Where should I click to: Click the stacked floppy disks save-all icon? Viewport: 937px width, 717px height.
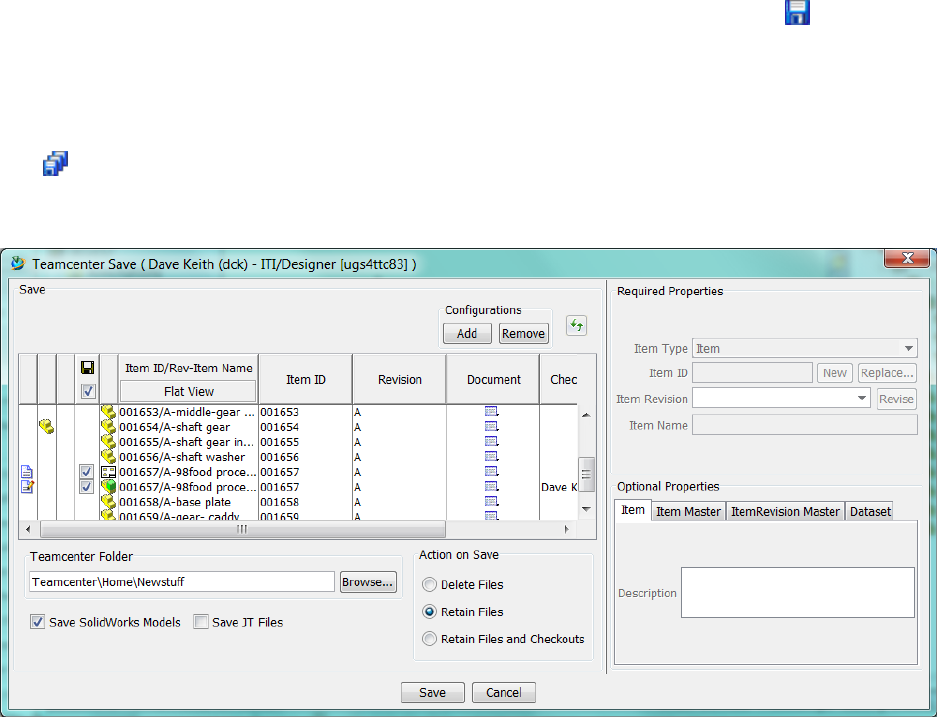pos(55,163)
